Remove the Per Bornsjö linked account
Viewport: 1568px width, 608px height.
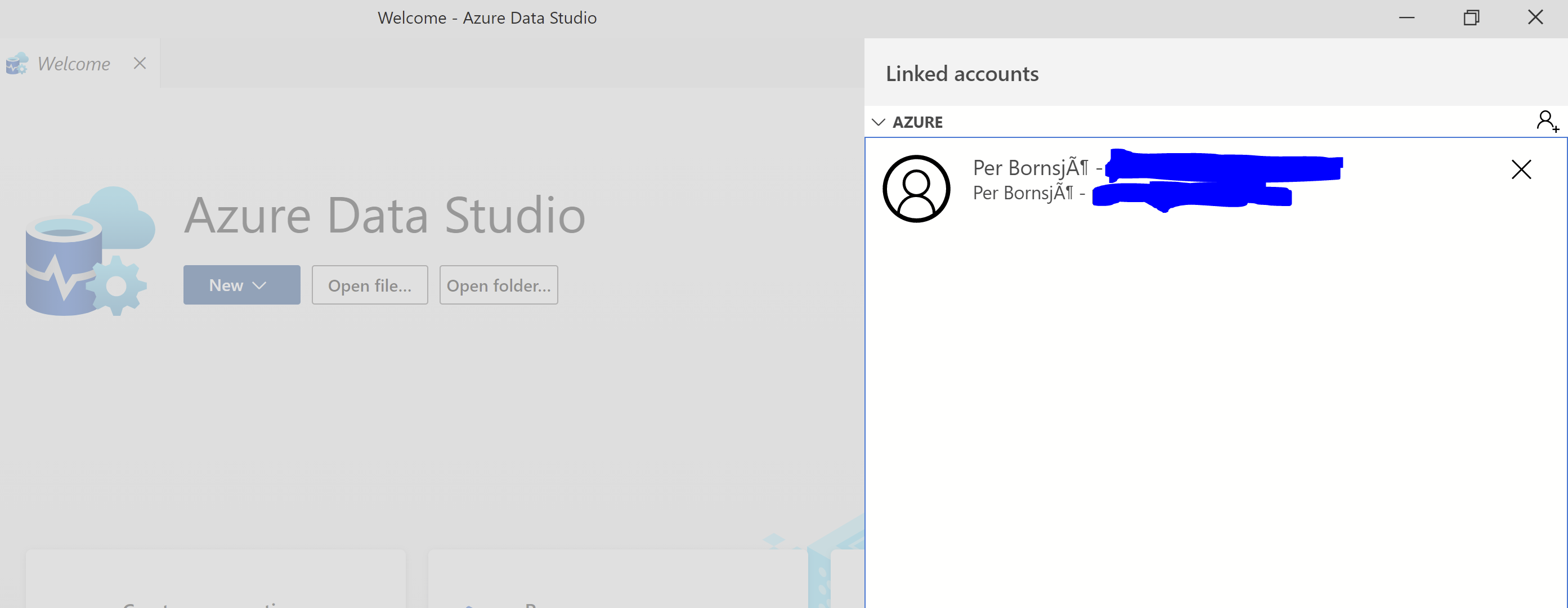[x=1521, y=170]
